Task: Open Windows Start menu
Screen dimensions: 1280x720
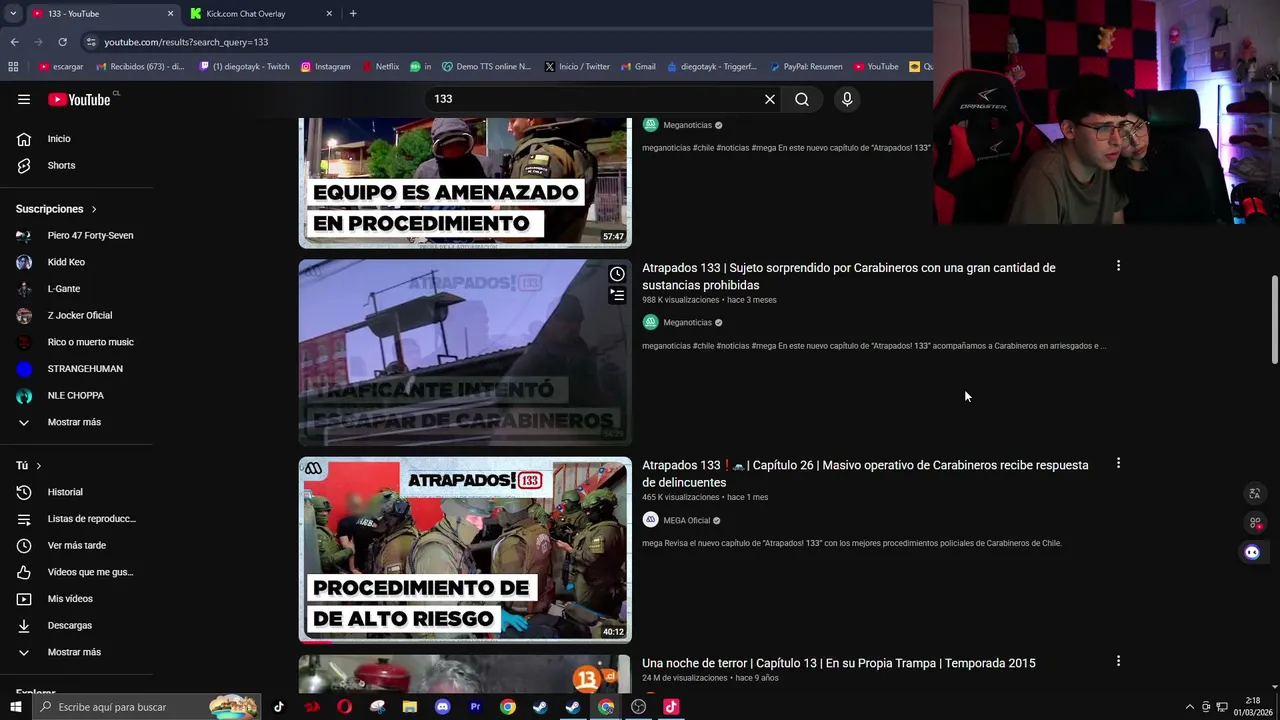Action: click(x=15, y=707)
